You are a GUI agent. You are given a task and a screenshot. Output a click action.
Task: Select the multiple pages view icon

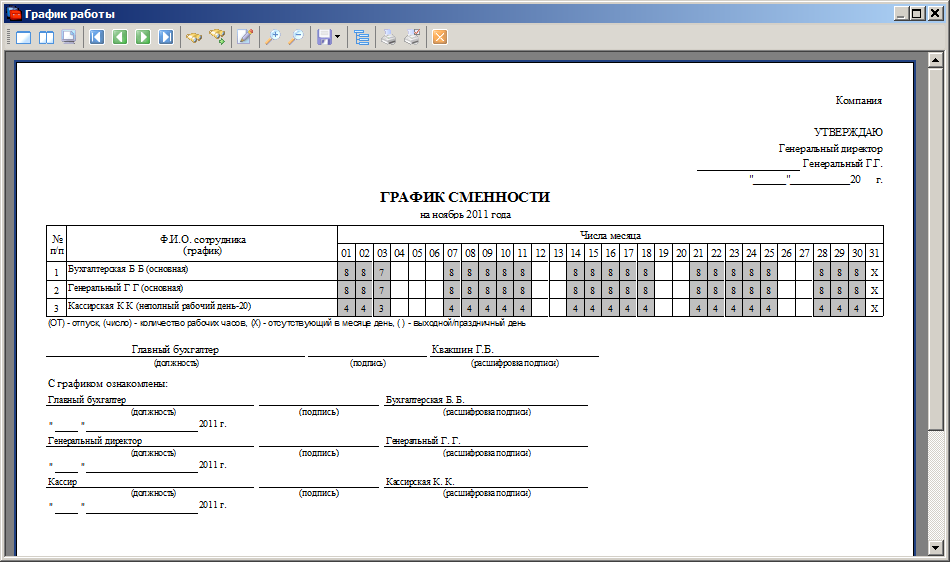[x=68, y=38]
